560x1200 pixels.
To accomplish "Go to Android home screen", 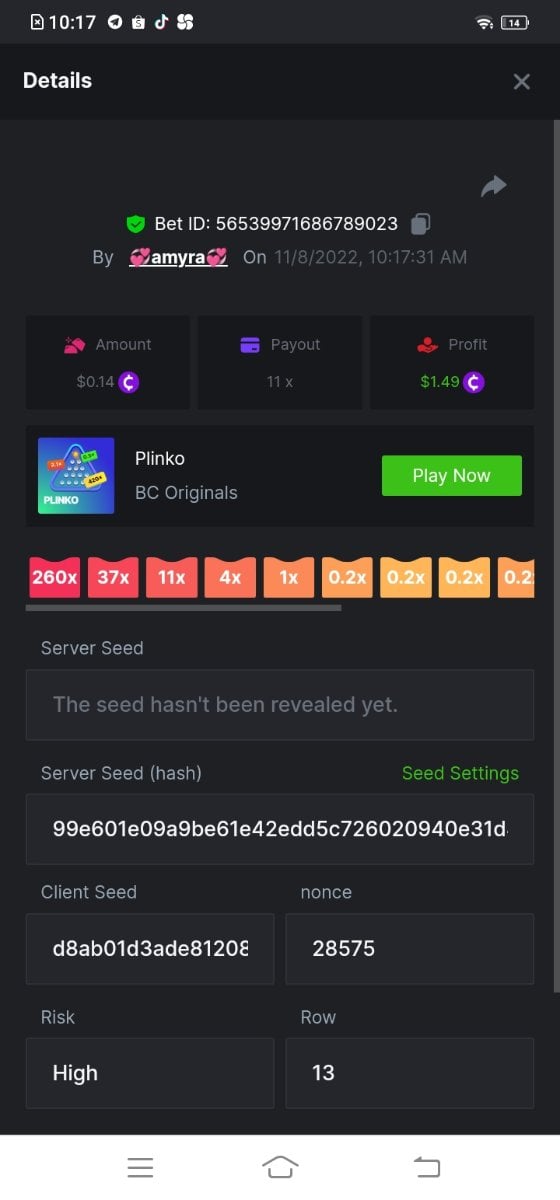I will (280, 1167).
